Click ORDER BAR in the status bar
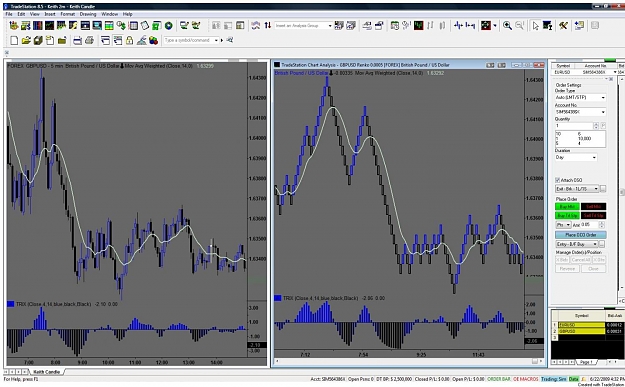The height and width of the screenshot is (387, 625). tap(499, 379)
